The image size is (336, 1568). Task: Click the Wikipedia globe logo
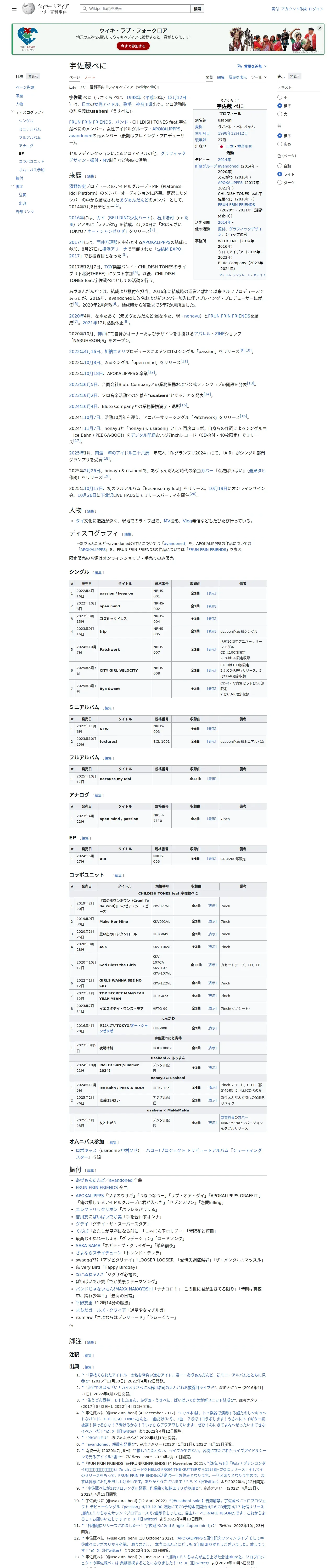tap(29, 9)
